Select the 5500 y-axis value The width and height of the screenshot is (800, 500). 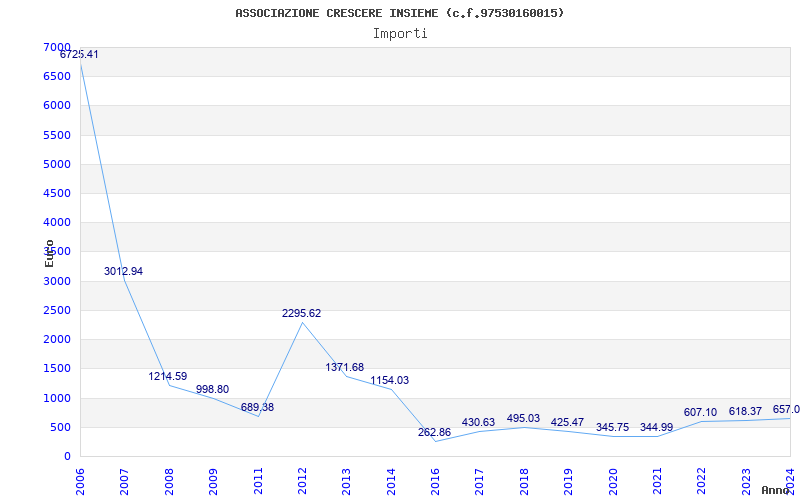click(x=57, y=135)
